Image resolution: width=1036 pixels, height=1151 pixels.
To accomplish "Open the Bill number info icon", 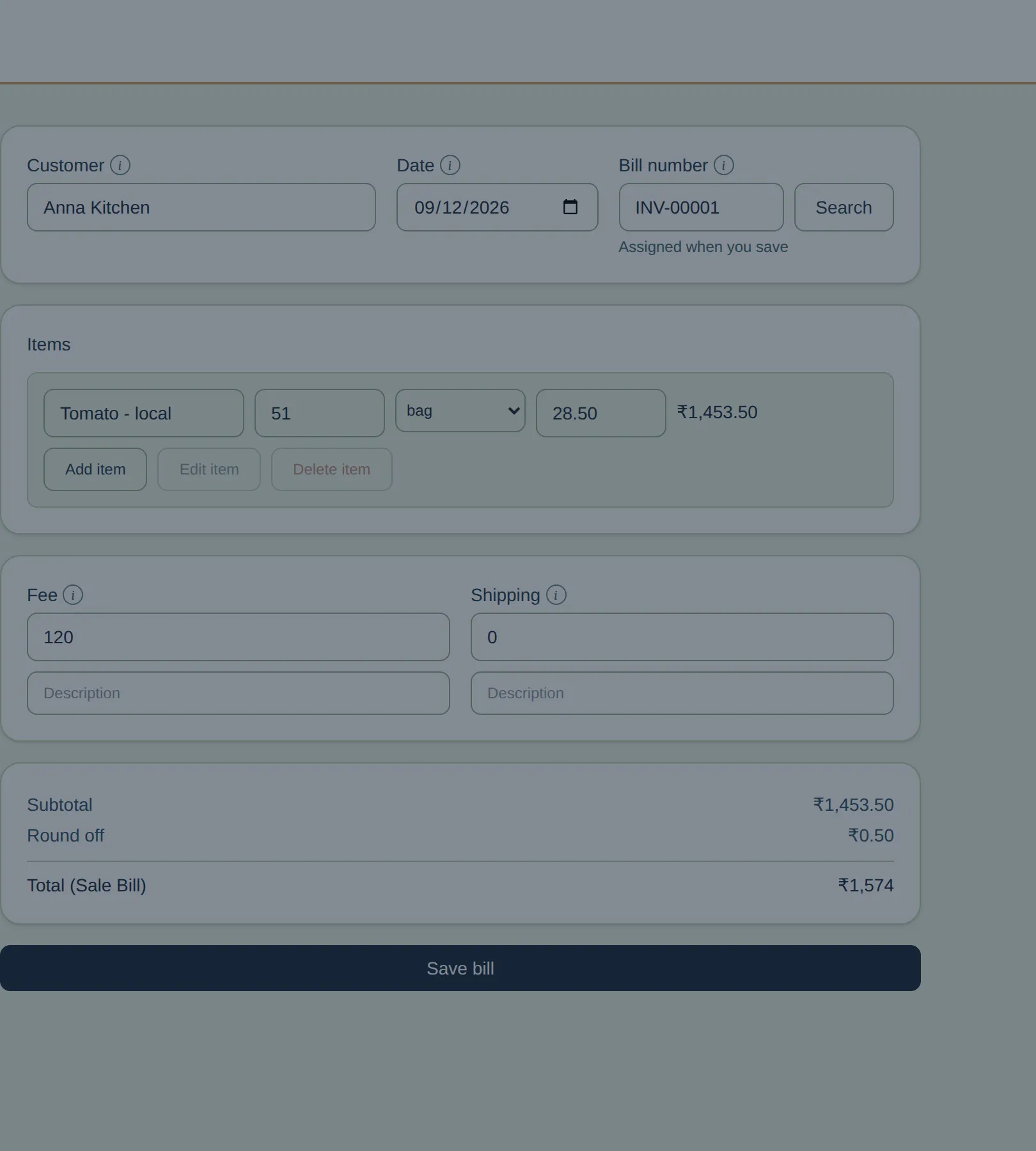I will [724, 165].
